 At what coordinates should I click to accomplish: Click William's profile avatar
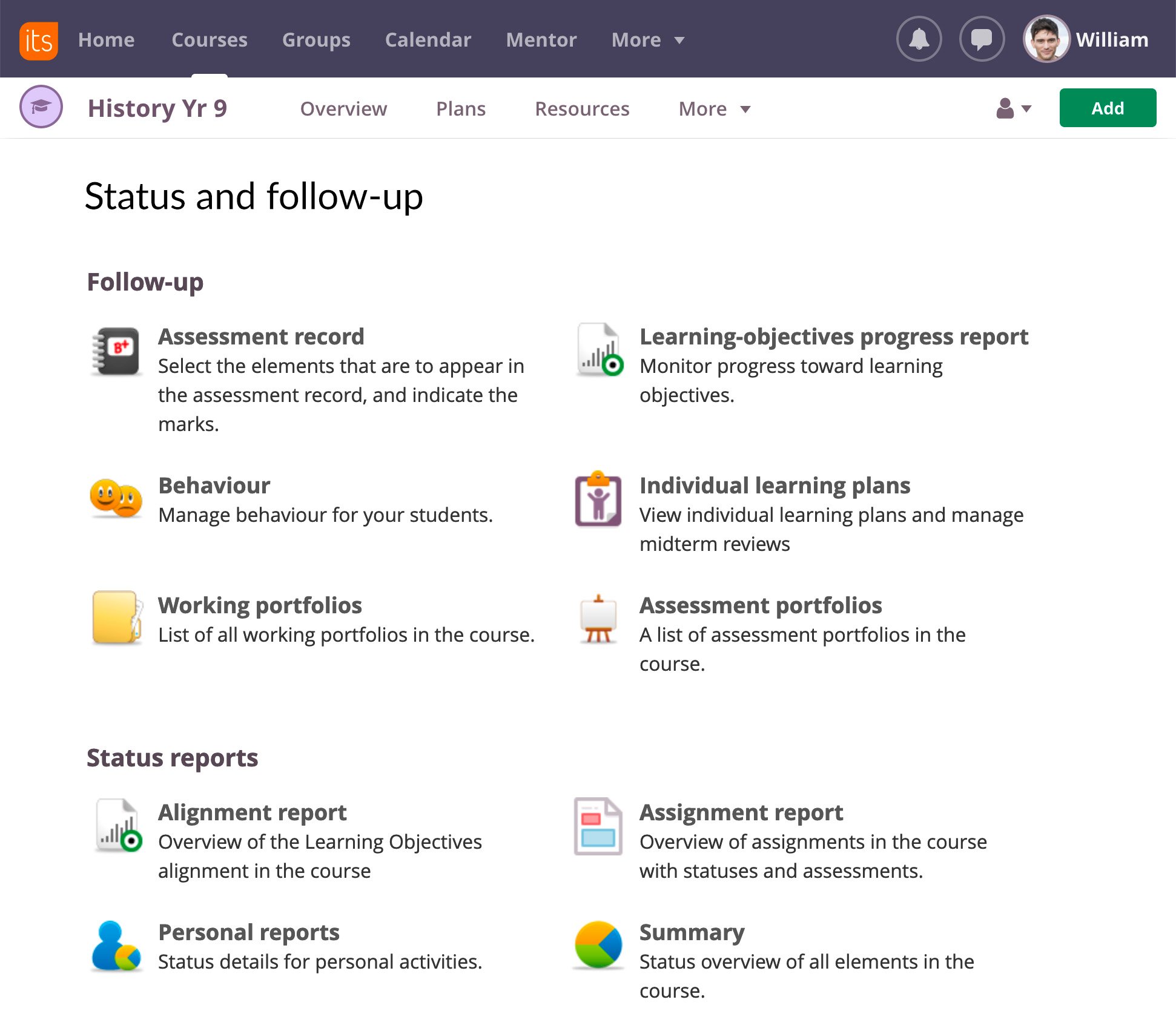pyautogui.click(x=1046, y=39)
